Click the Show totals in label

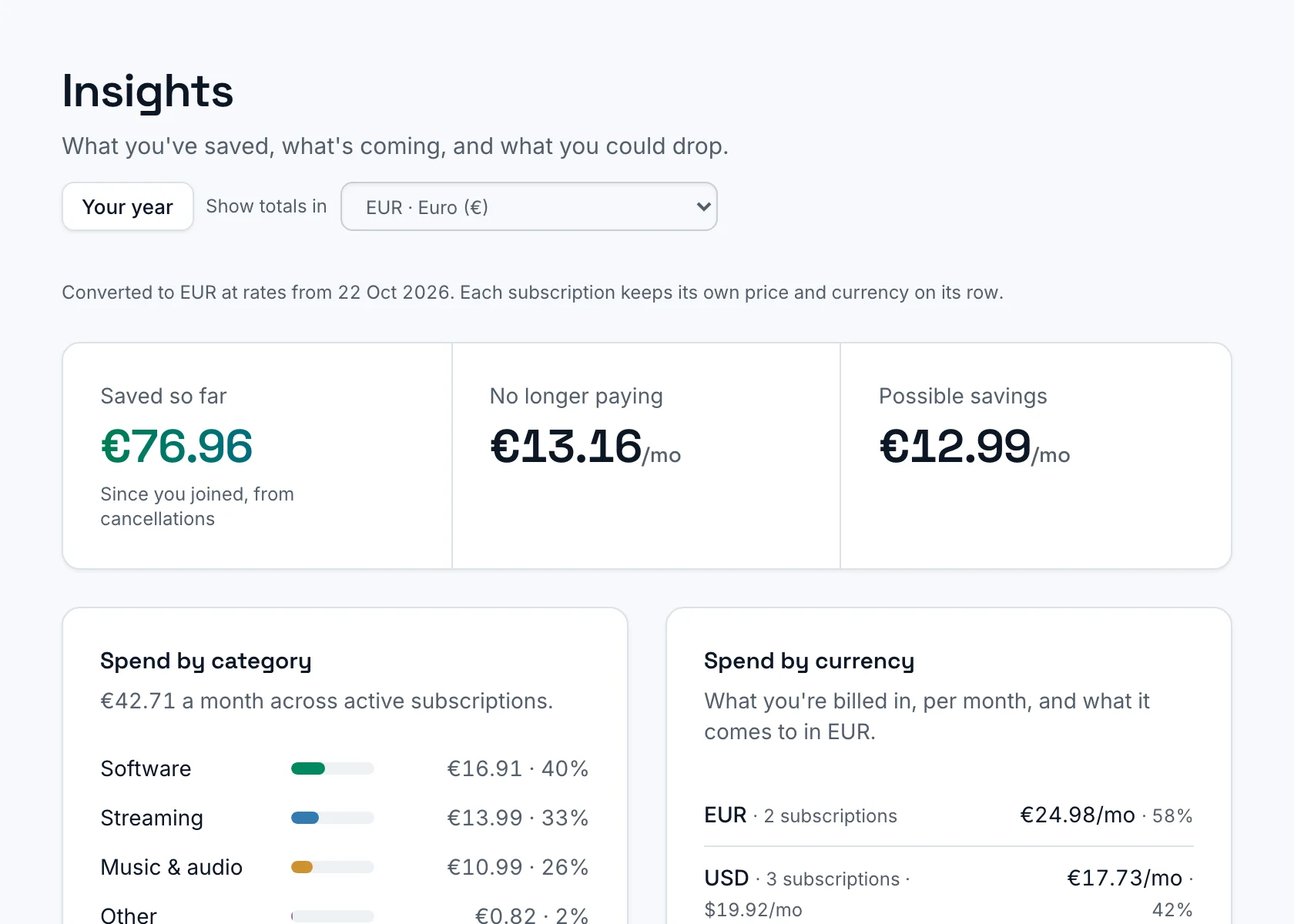[x=267, y=206]
